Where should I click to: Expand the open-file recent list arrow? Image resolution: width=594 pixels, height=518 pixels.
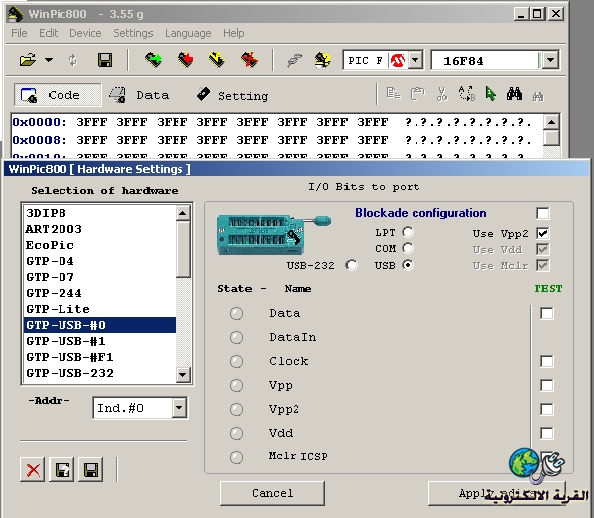coord(49,60)
